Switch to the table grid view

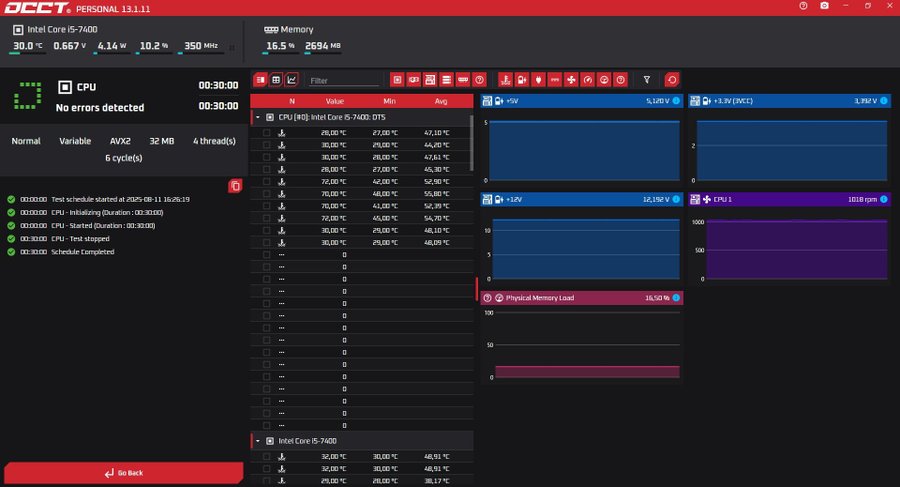pos(276,80)
